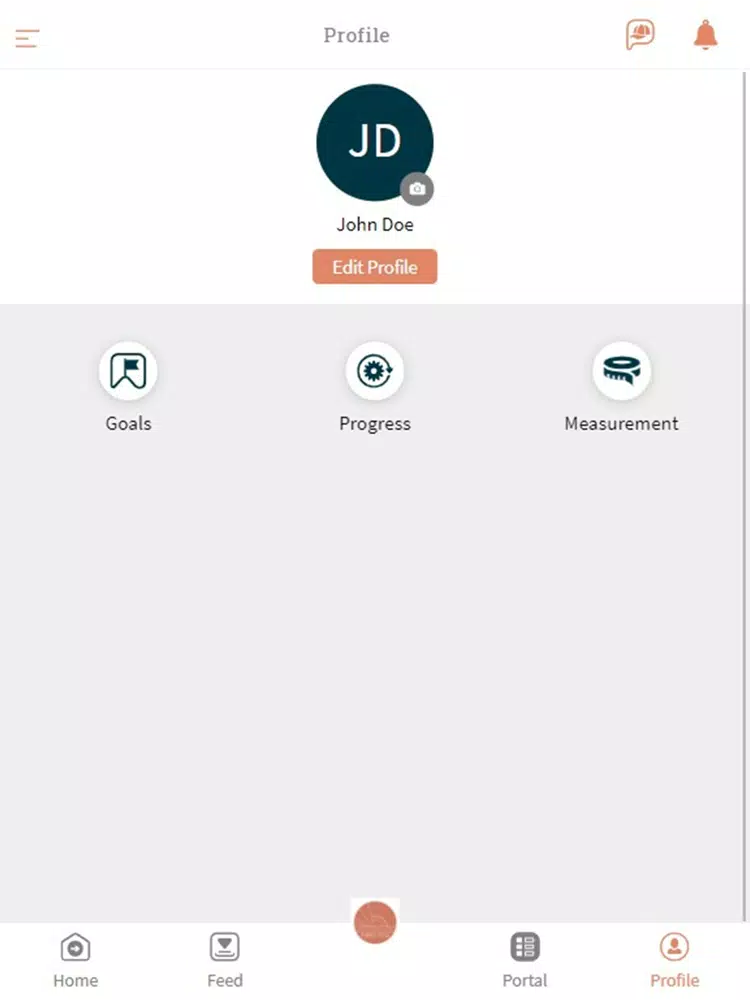Viewport: 750px width, 1000px height.
Task: Open Goals via the flag icon
Action: tap(128, 371)
